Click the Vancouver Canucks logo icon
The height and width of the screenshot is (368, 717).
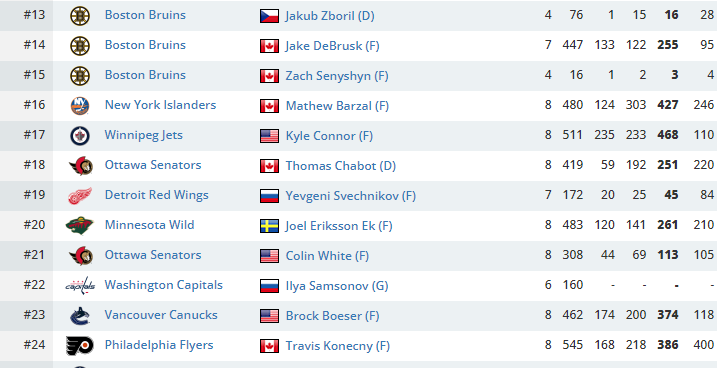(x=80, y=315)
